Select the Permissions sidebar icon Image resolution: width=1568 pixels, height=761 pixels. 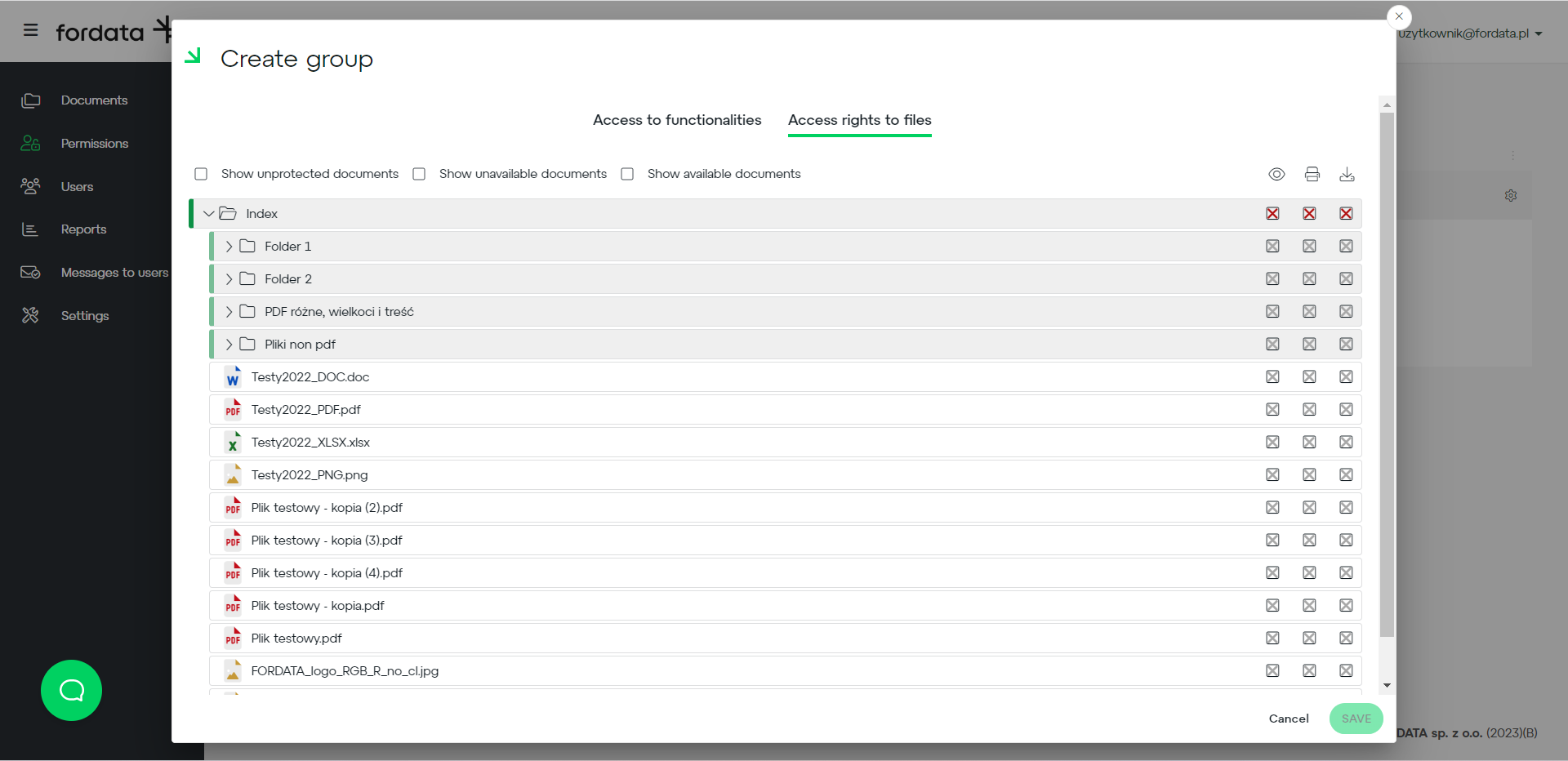[30, 143]
